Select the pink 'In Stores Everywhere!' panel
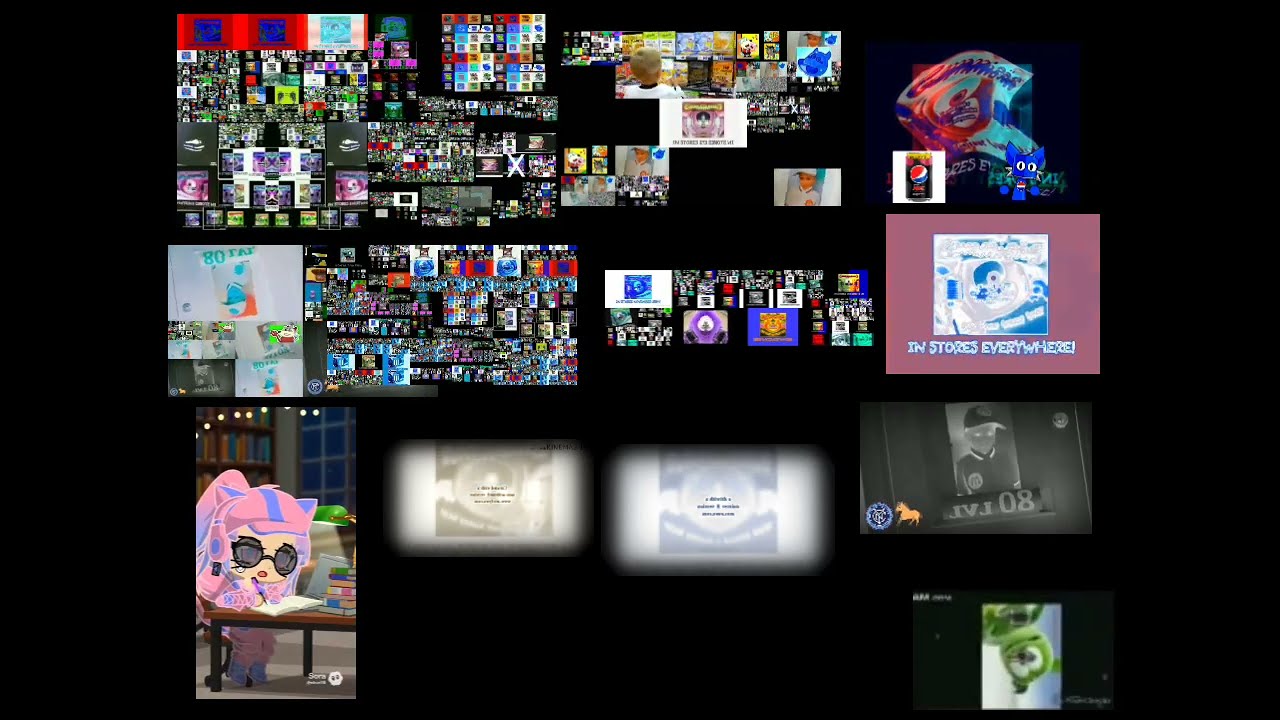The width and height of the screenshot is (1280, 720). click(x=993, y=294)
